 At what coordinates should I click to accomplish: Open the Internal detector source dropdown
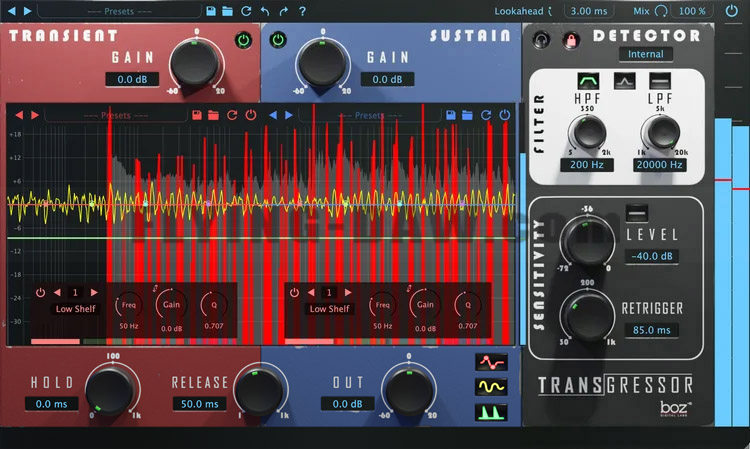coord(646,54)
